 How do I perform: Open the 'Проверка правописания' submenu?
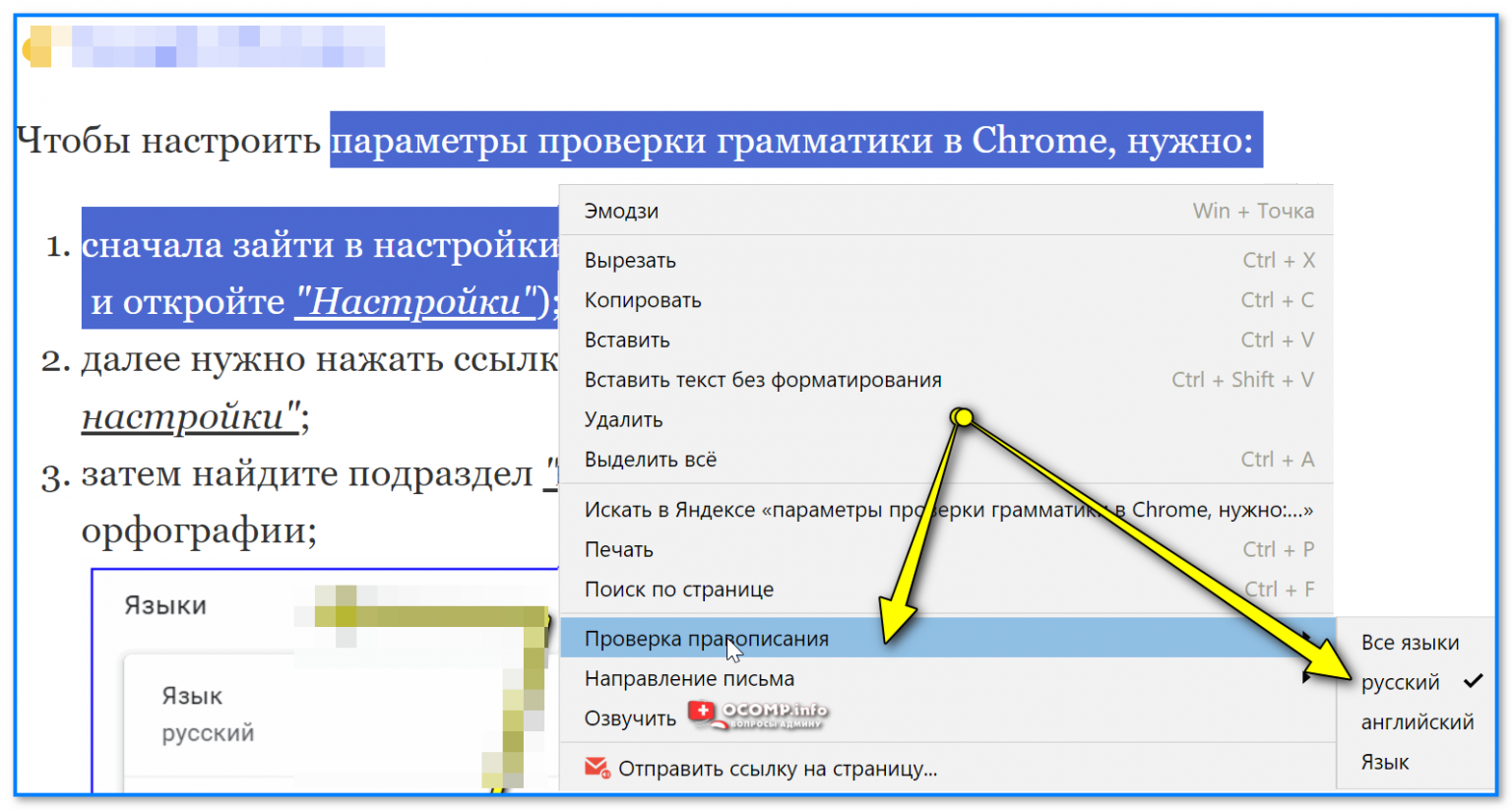947,638
